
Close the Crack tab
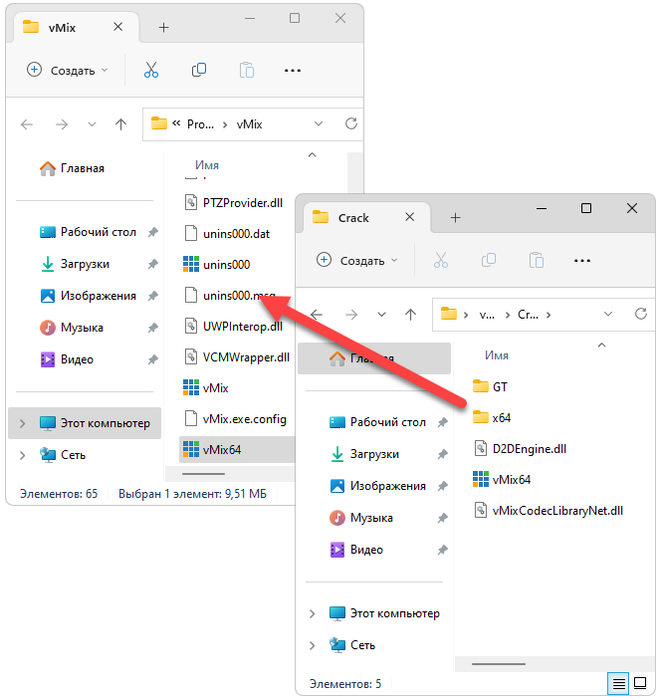point(409,217)
